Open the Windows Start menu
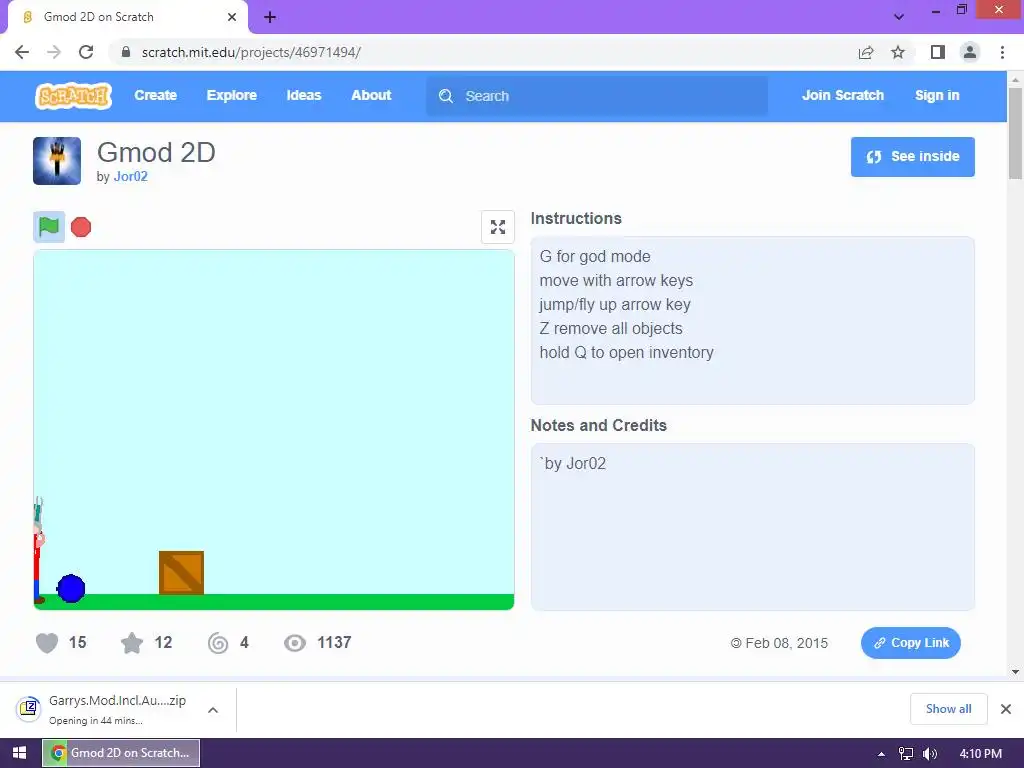This screenshot has height=768, width=1024. point(20,753)
